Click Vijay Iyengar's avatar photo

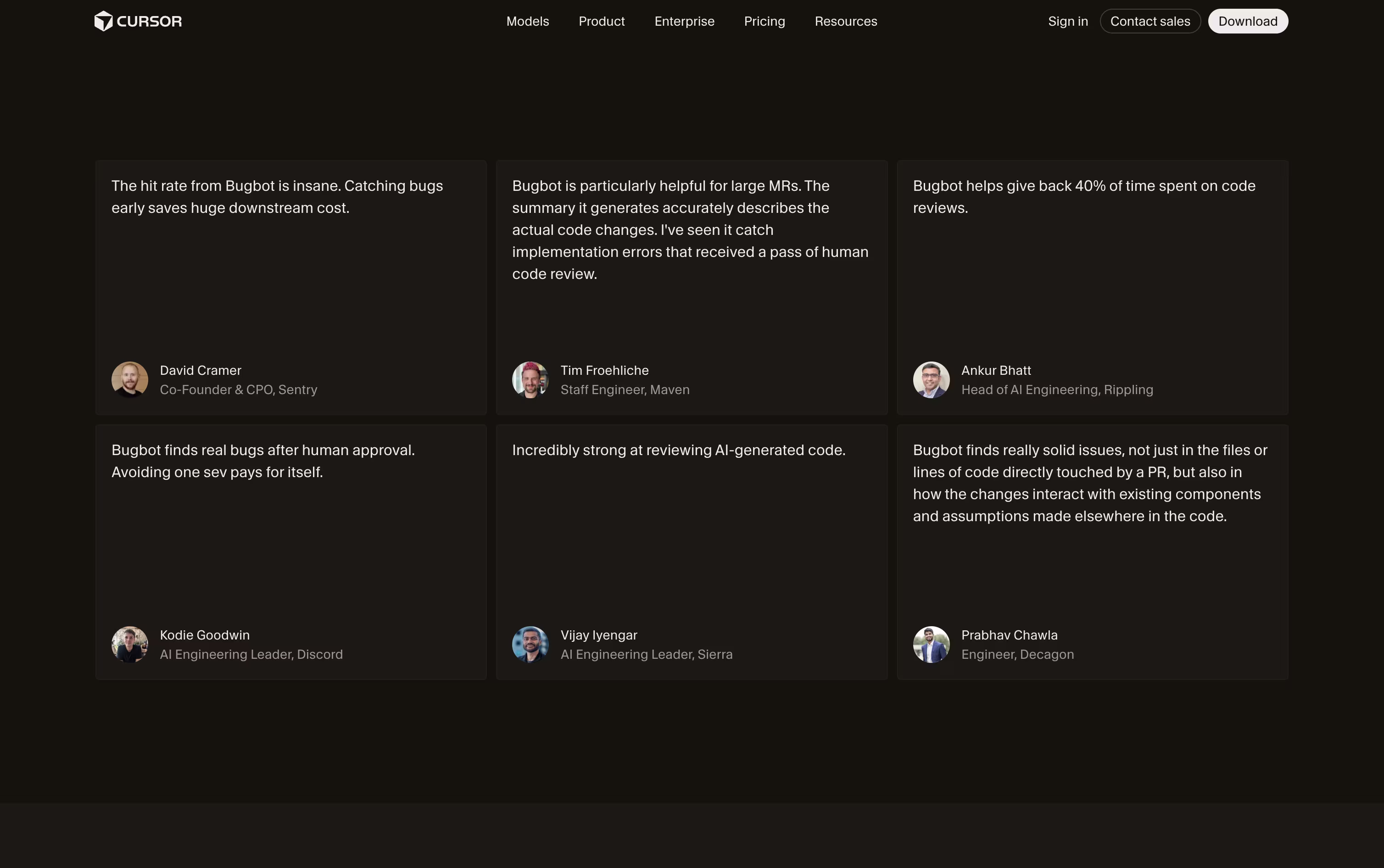[530, 644]
